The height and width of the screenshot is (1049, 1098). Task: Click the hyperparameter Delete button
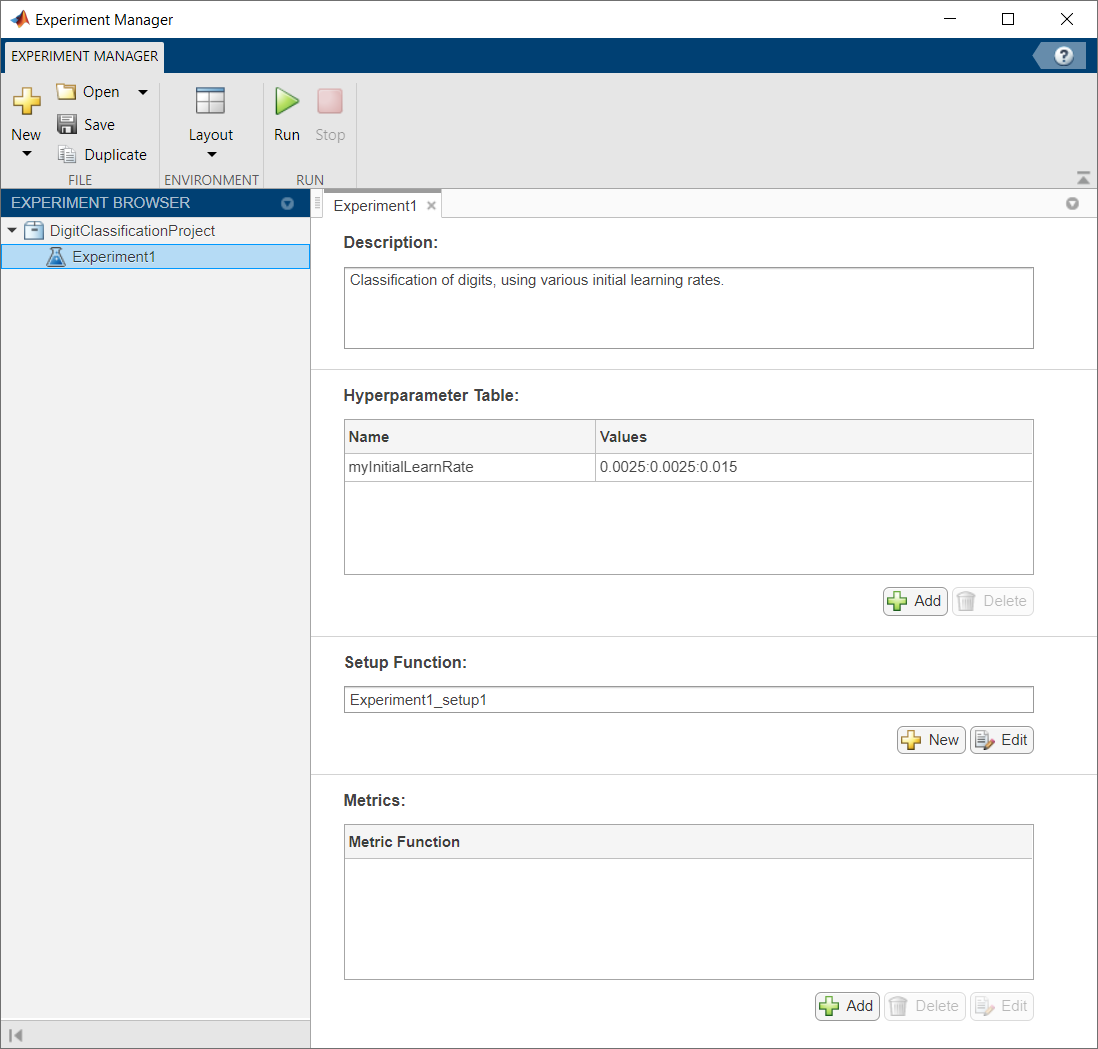[x=992, y=601]
